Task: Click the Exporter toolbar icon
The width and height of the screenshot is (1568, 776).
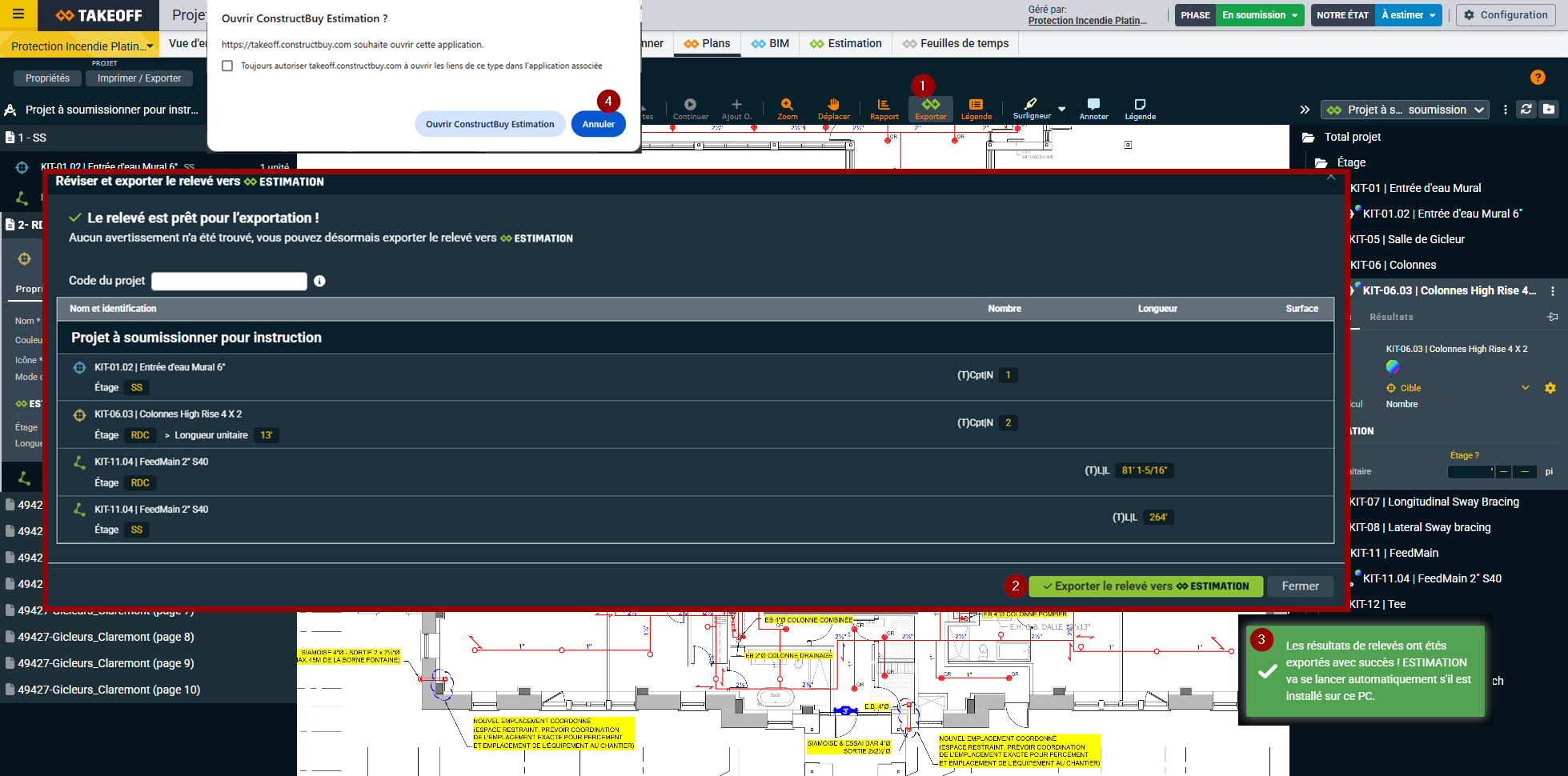Action: click(930, 109)
